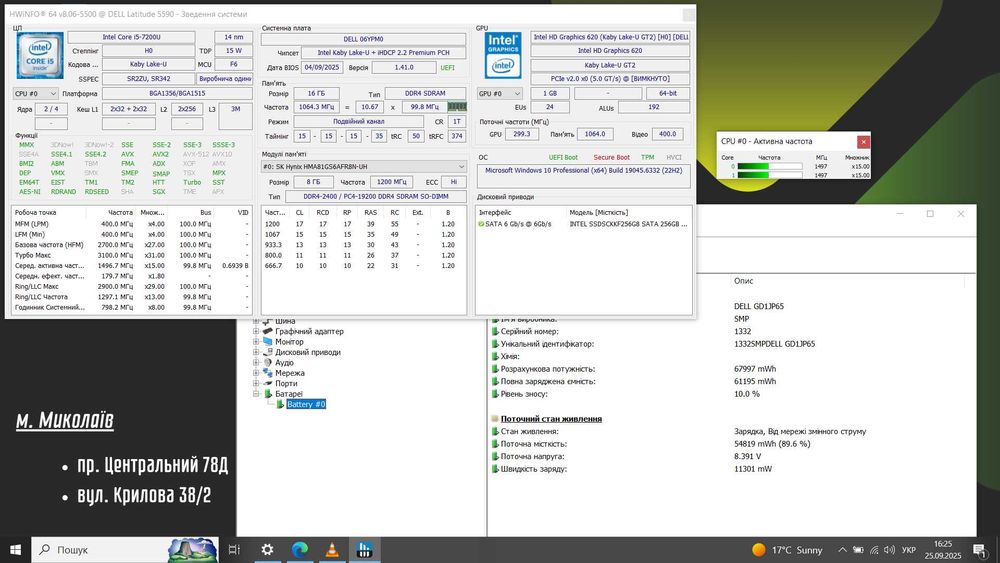Click the Поточний стан живлення section heading
The image size is (1000, 563).
pos(551,419)
